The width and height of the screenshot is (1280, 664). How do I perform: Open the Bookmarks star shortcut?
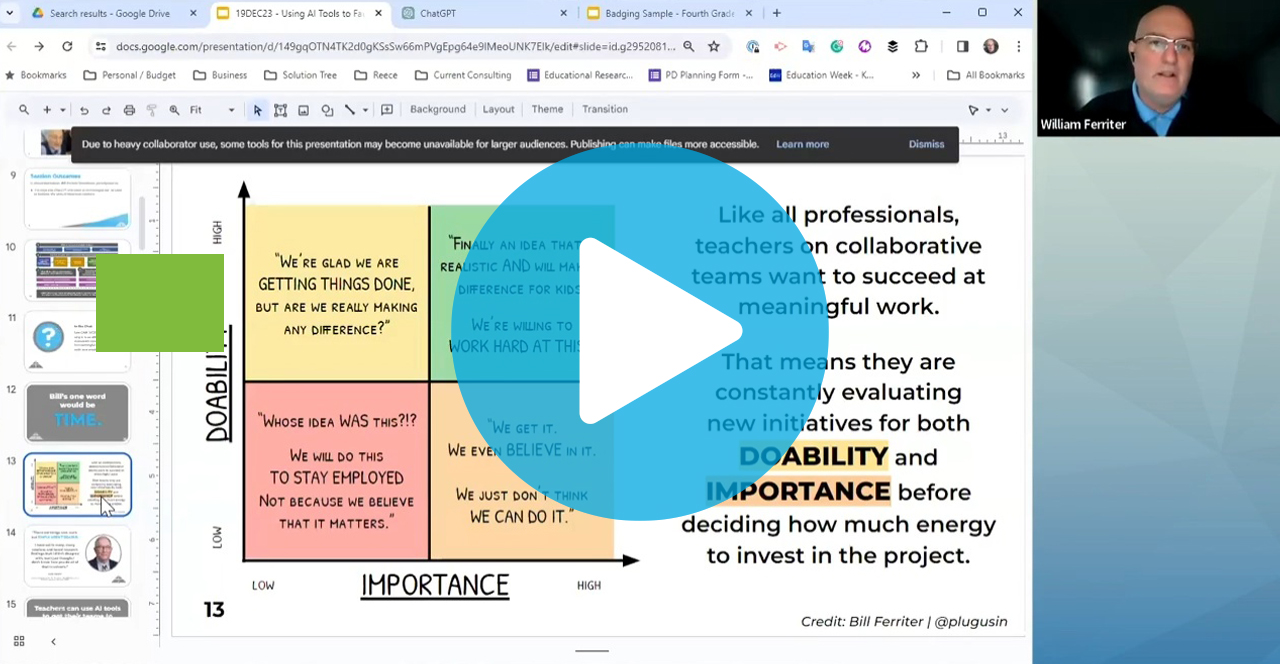[36, 75]
